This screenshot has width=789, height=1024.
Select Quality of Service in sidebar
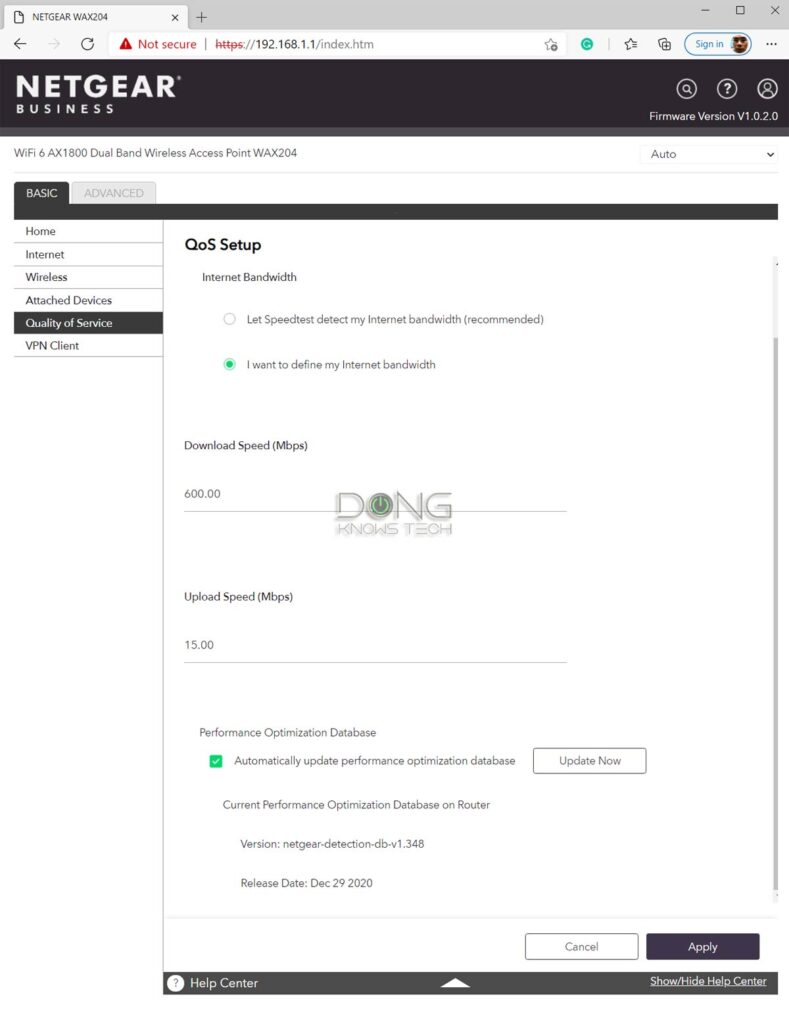88,323
